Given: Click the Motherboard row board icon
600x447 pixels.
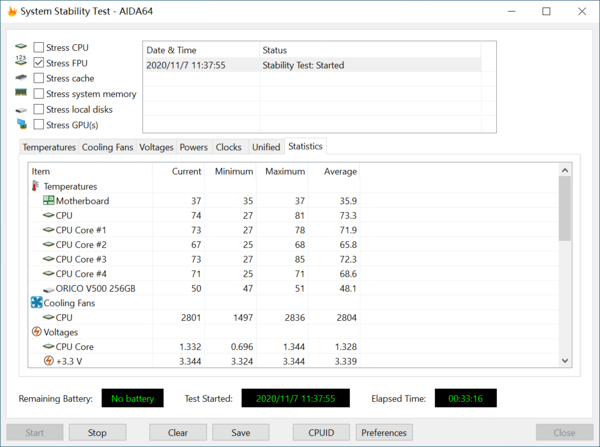Looking at the screenshot, I should coord(49,200).
